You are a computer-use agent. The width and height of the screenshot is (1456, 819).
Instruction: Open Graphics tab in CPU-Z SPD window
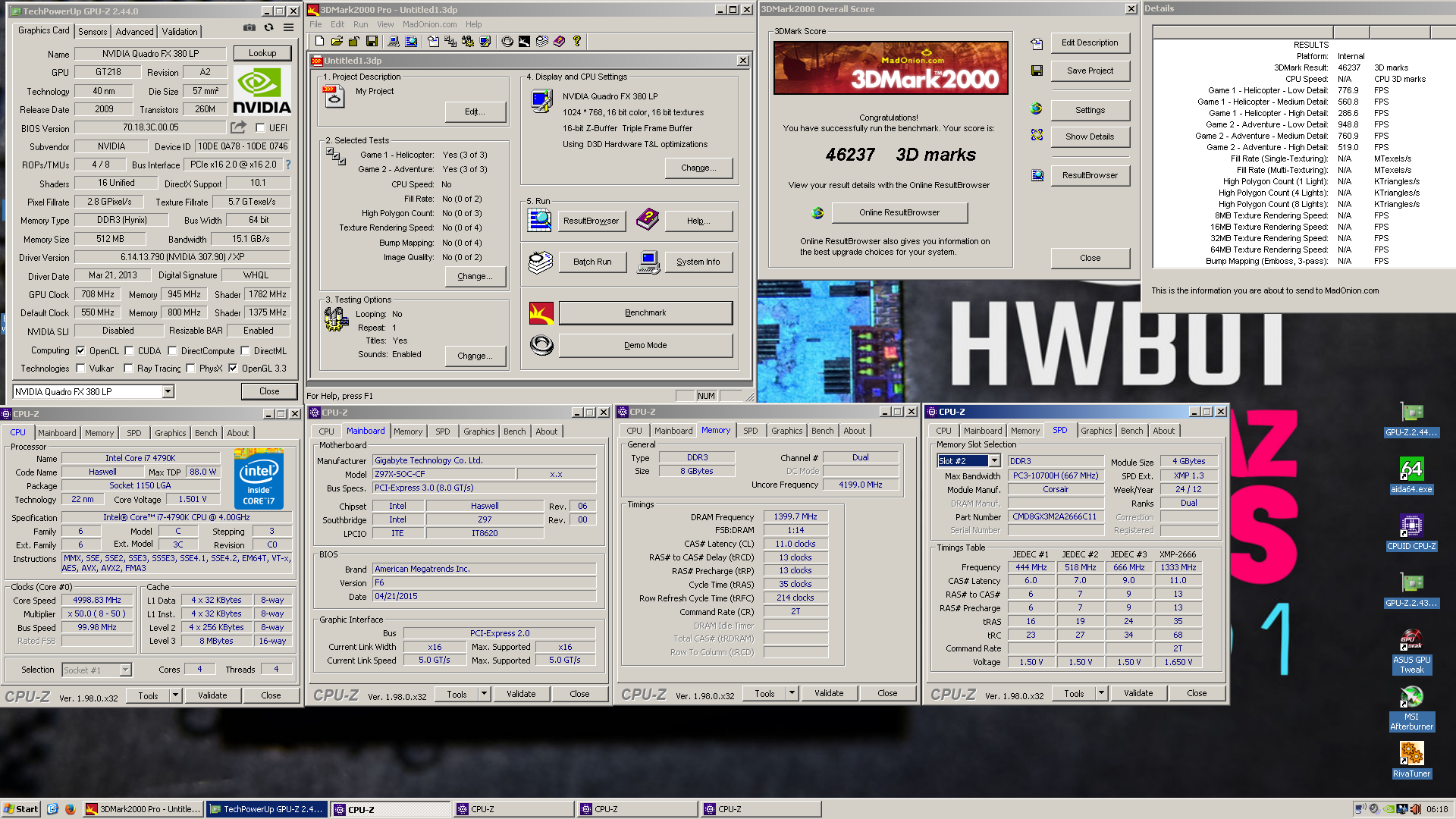pyautogui.click(x=1097, y=430)
